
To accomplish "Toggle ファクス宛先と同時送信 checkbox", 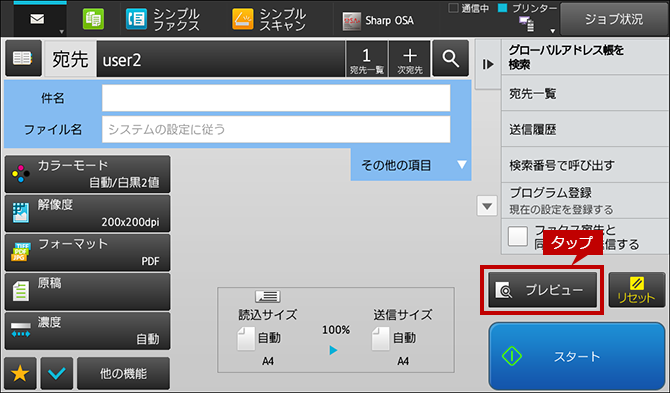I will pos(518,236).
